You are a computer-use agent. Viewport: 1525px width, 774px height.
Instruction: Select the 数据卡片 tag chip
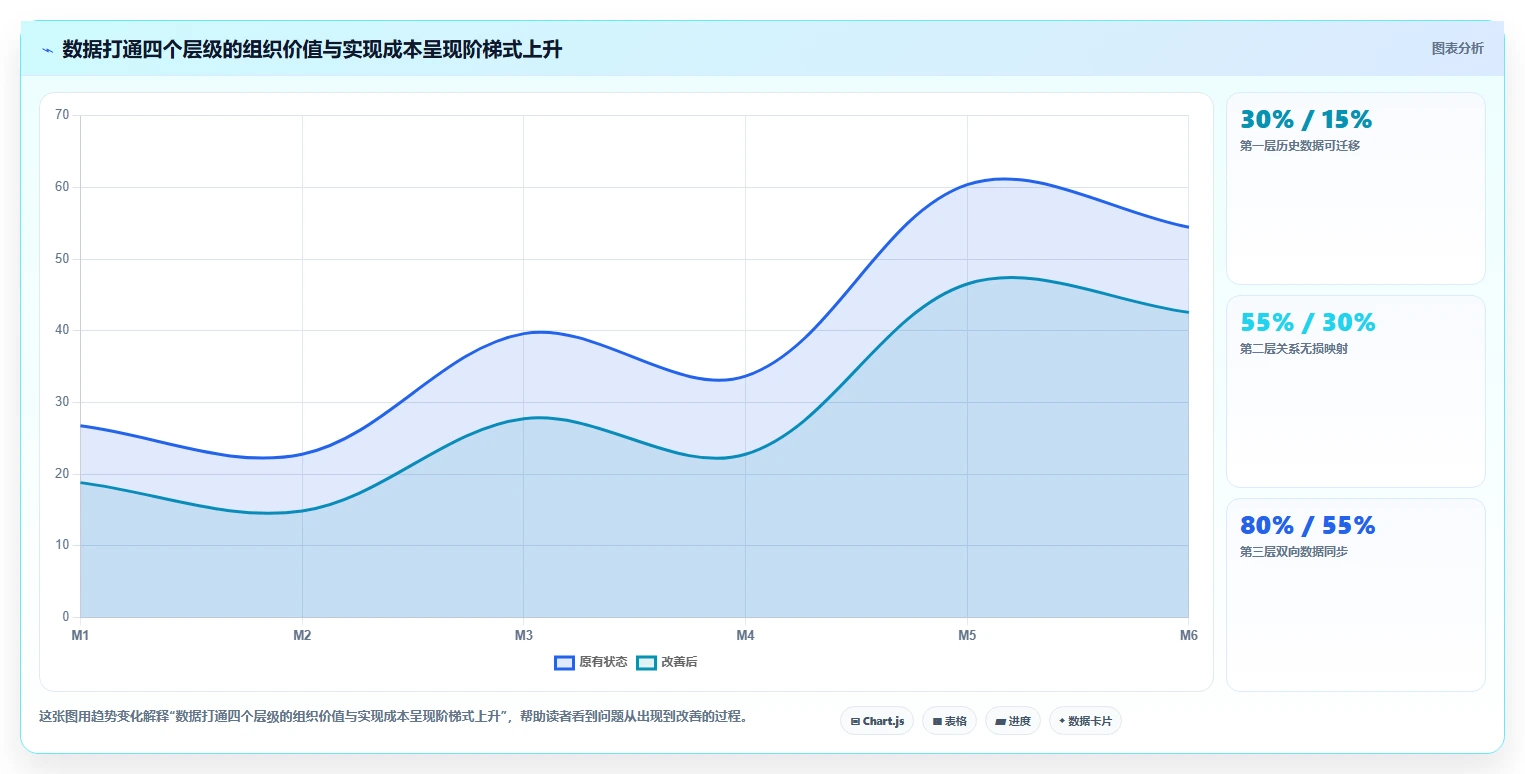(1085, 721)
